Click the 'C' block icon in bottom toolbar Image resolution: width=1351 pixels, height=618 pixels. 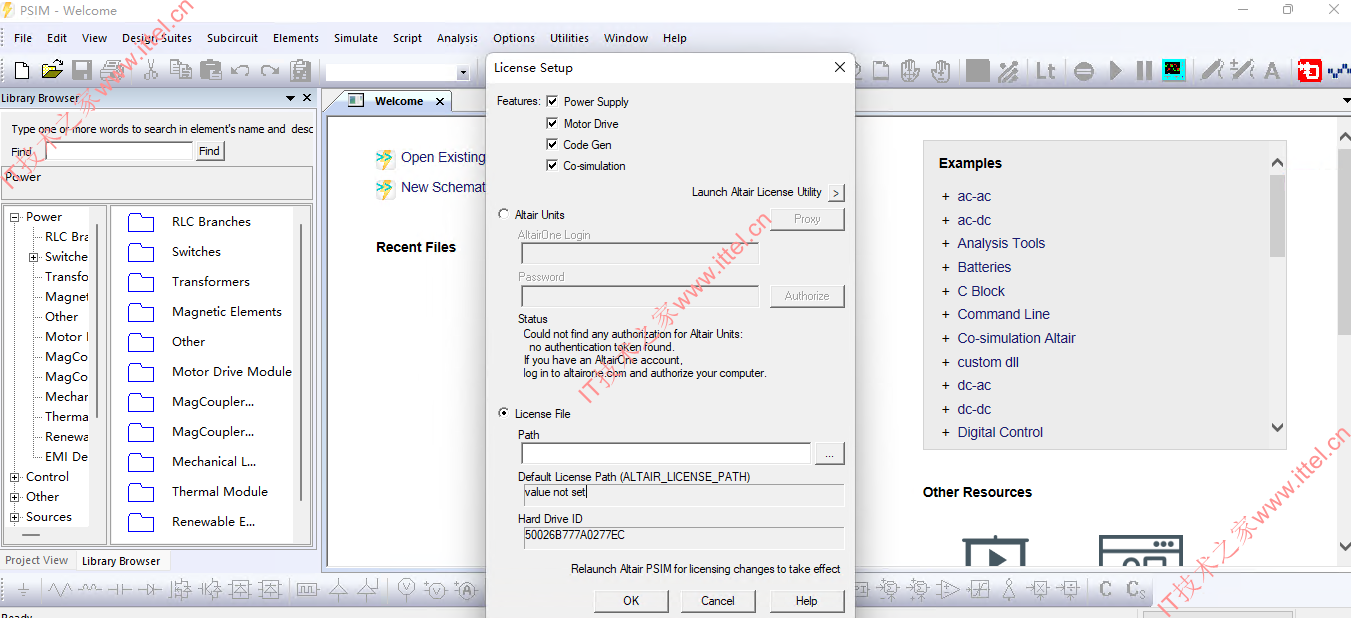click(1106, 589)
